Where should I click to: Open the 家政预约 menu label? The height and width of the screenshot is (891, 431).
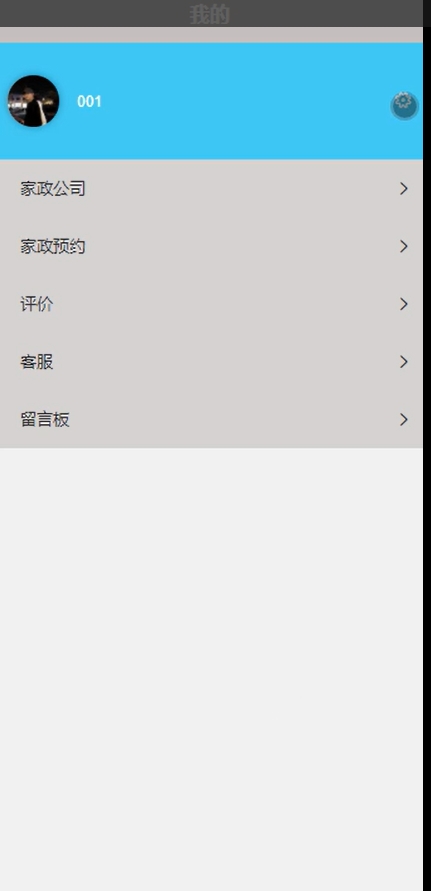(53, 247)
